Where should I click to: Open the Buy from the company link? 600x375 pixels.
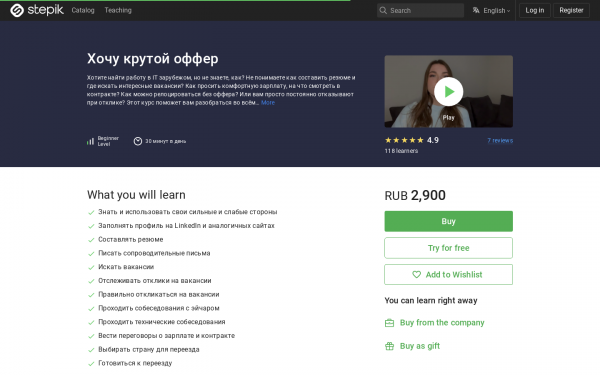click(x=442, y=323)
